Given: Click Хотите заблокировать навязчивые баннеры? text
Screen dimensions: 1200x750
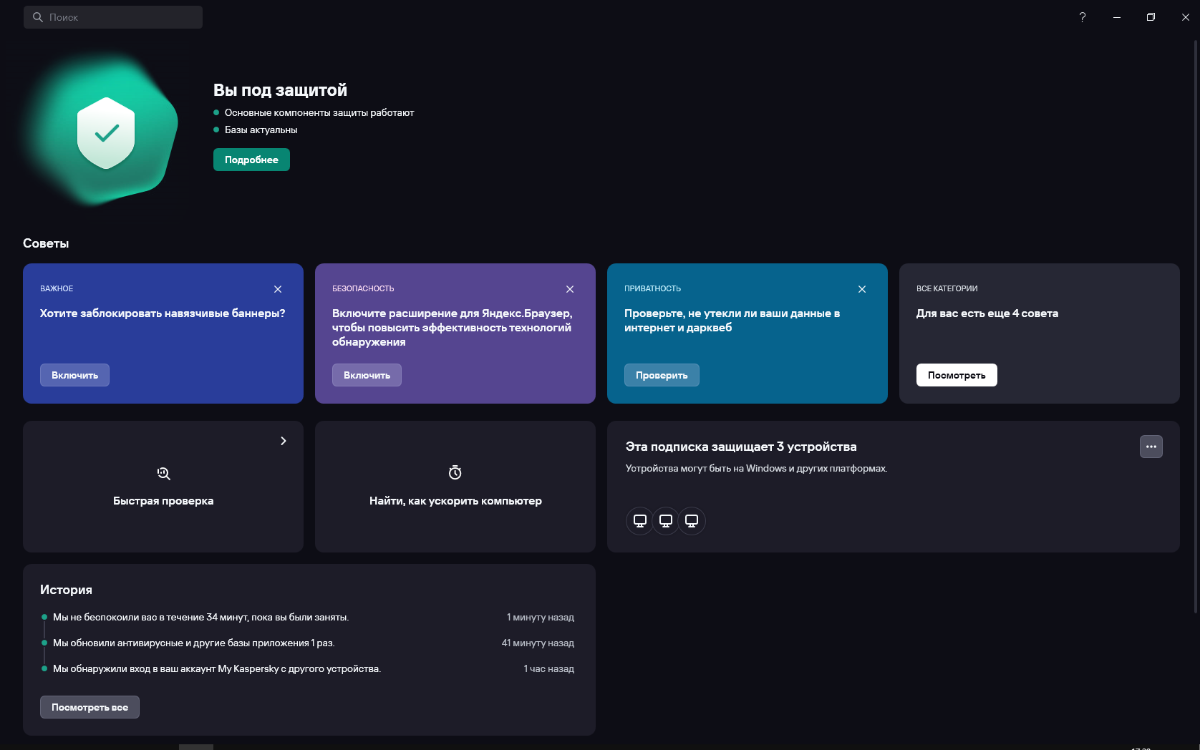Looking at the screenshot, I should tap(163, 313).
